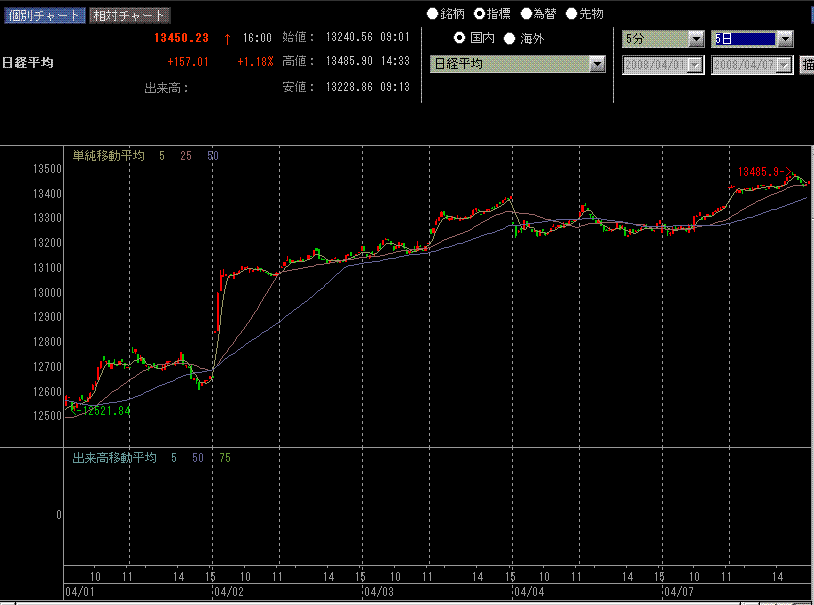Click the 描 draw button

click(807, 65)
